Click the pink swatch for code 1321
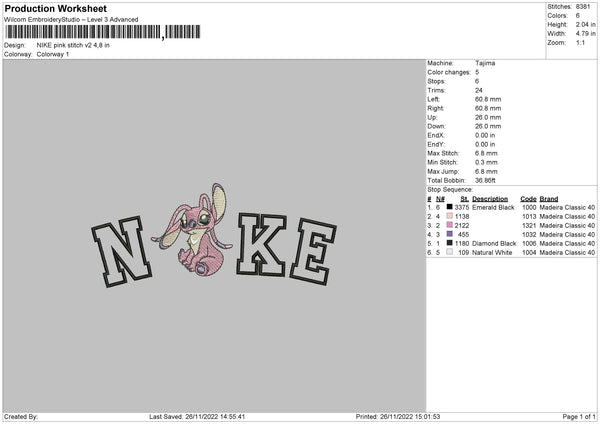Image resolution: width=600 pixels, height=424 pixels. pyautogui.click(x=450, y=225)
